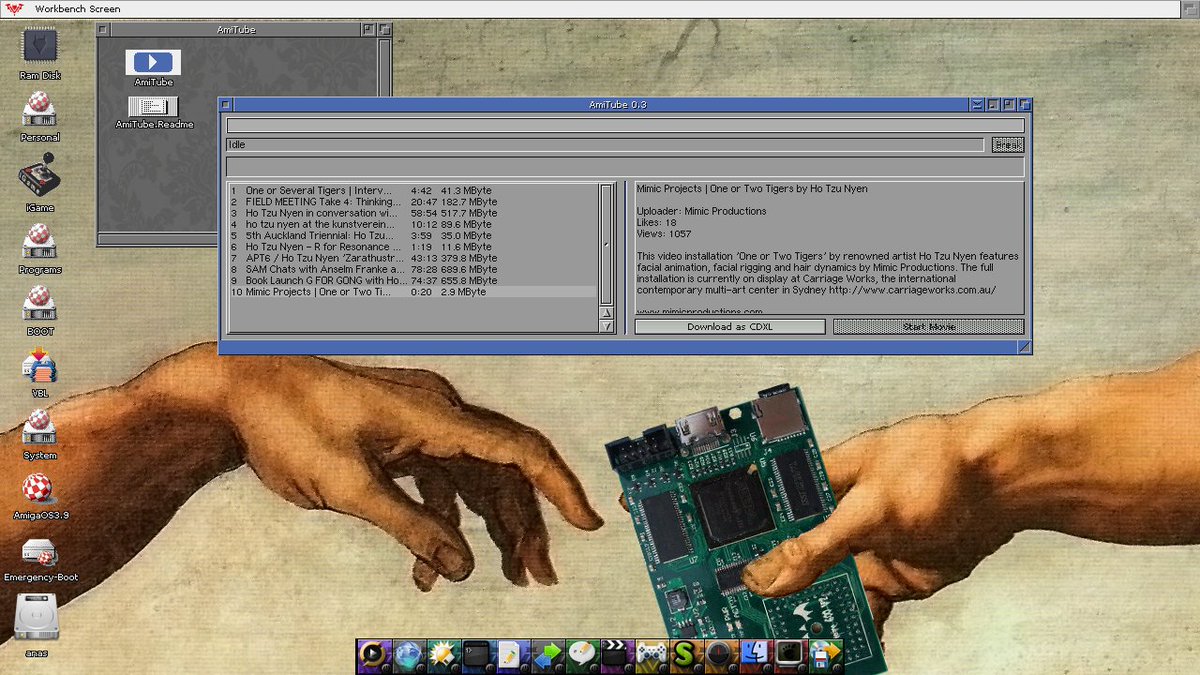The height and width of the screenshot is (675, 1200).
Task: Open the chat bubble dock icon
Action: click(582, 654)
